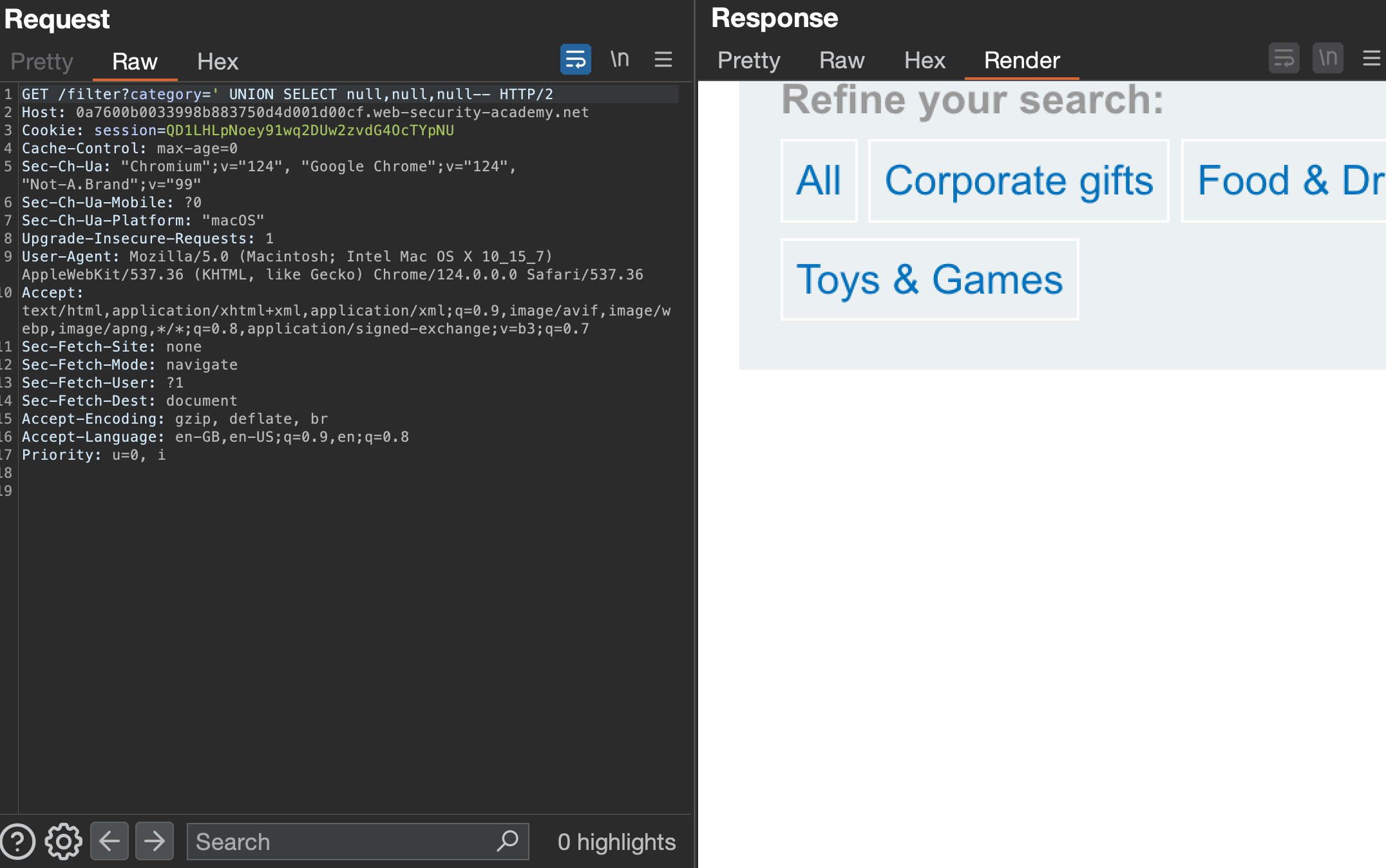Click the Toys & Games category link
Viewport: 1386px width, 868px height.
929,279
